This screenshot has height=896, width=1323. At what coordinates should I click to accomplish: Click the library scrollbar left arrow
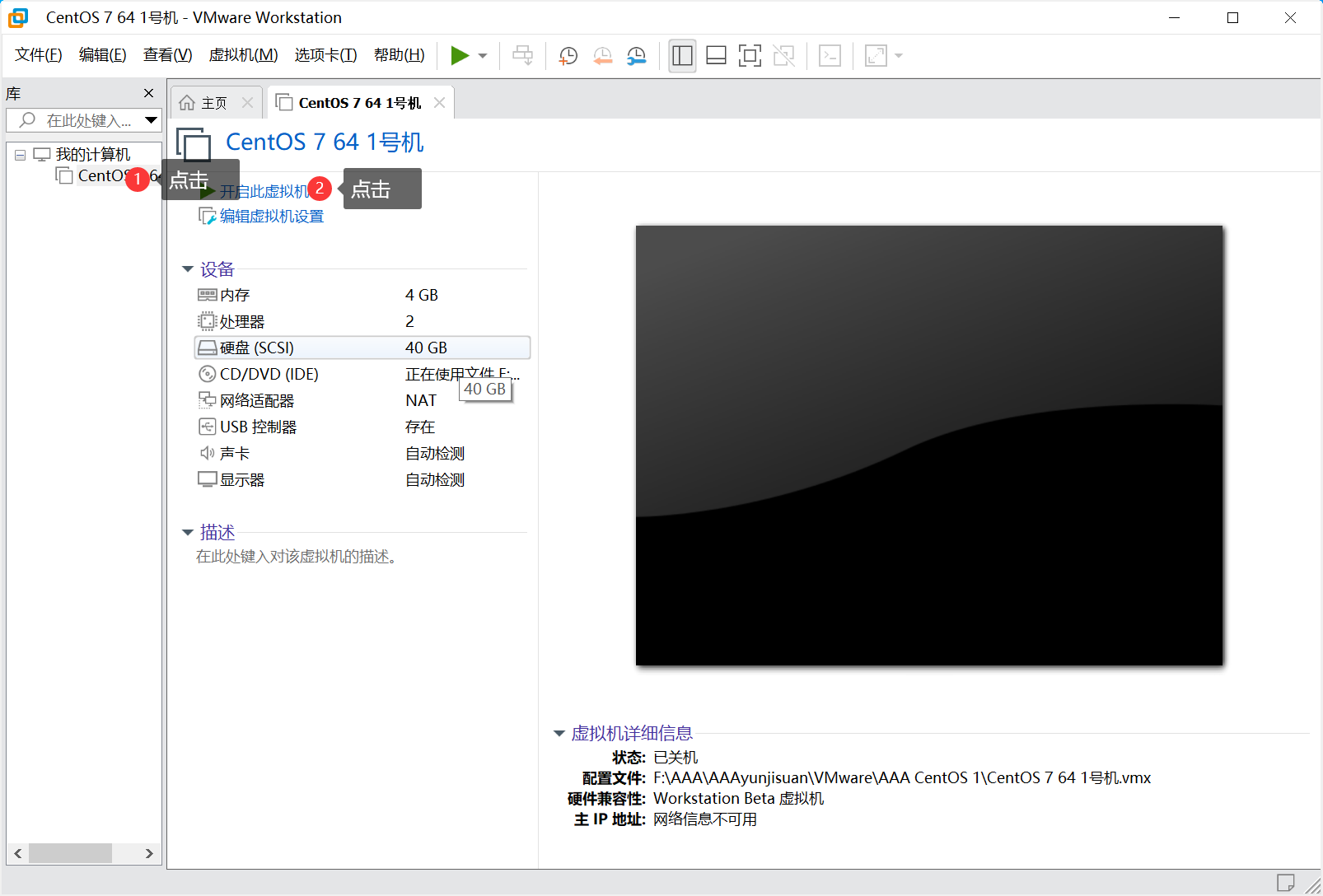click(17, 853)
